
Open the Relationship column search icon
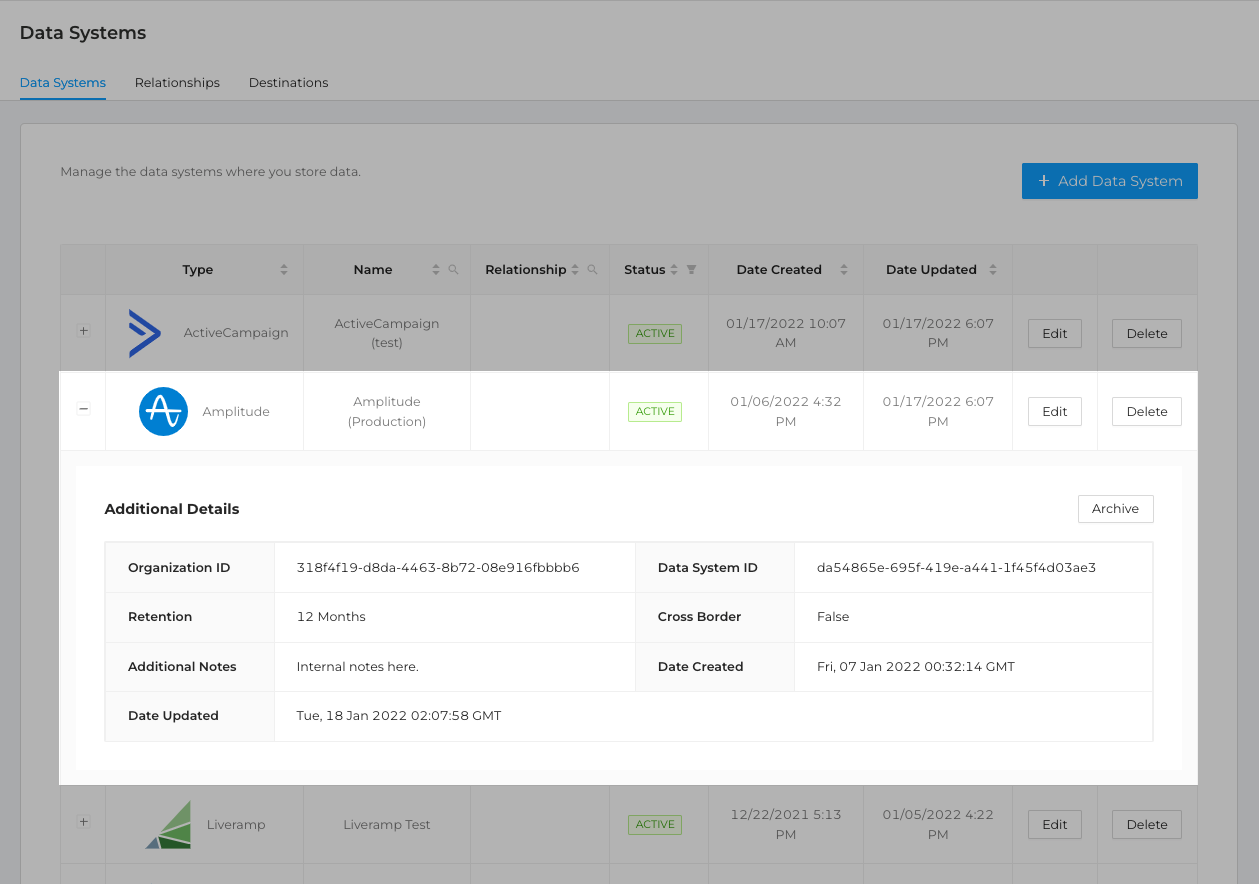click(592, 270)
